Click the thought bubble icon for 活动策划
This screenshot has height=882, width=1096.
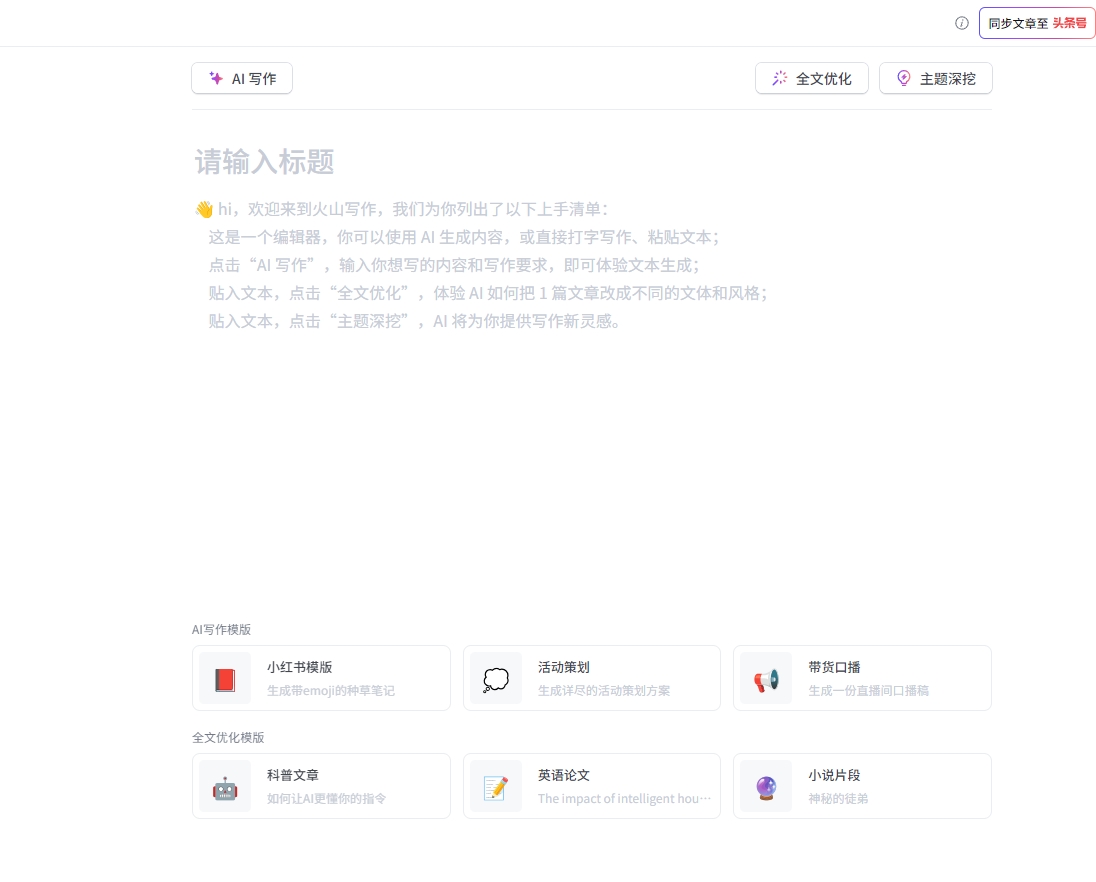[x=496, y=680]
